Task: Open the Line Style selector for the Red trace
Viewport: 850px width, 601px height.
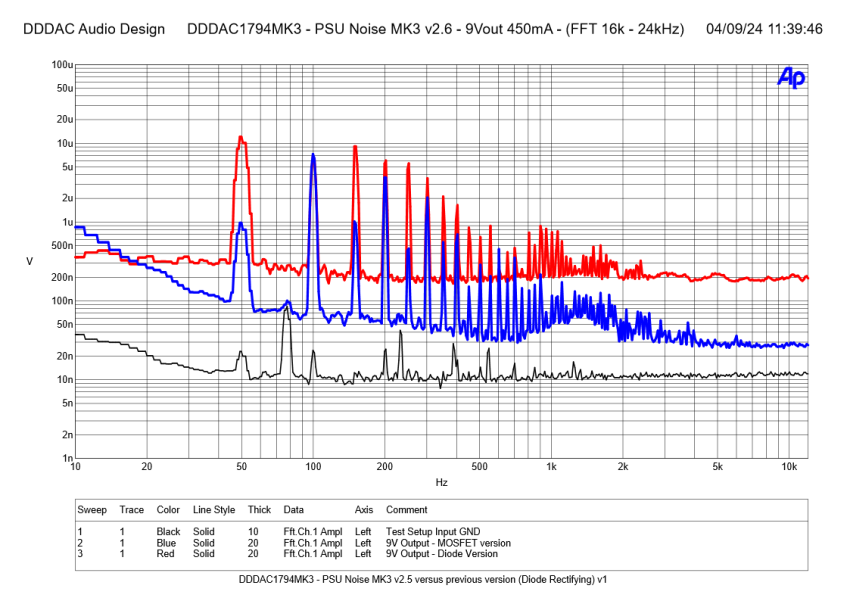Action: click(204, 553)
